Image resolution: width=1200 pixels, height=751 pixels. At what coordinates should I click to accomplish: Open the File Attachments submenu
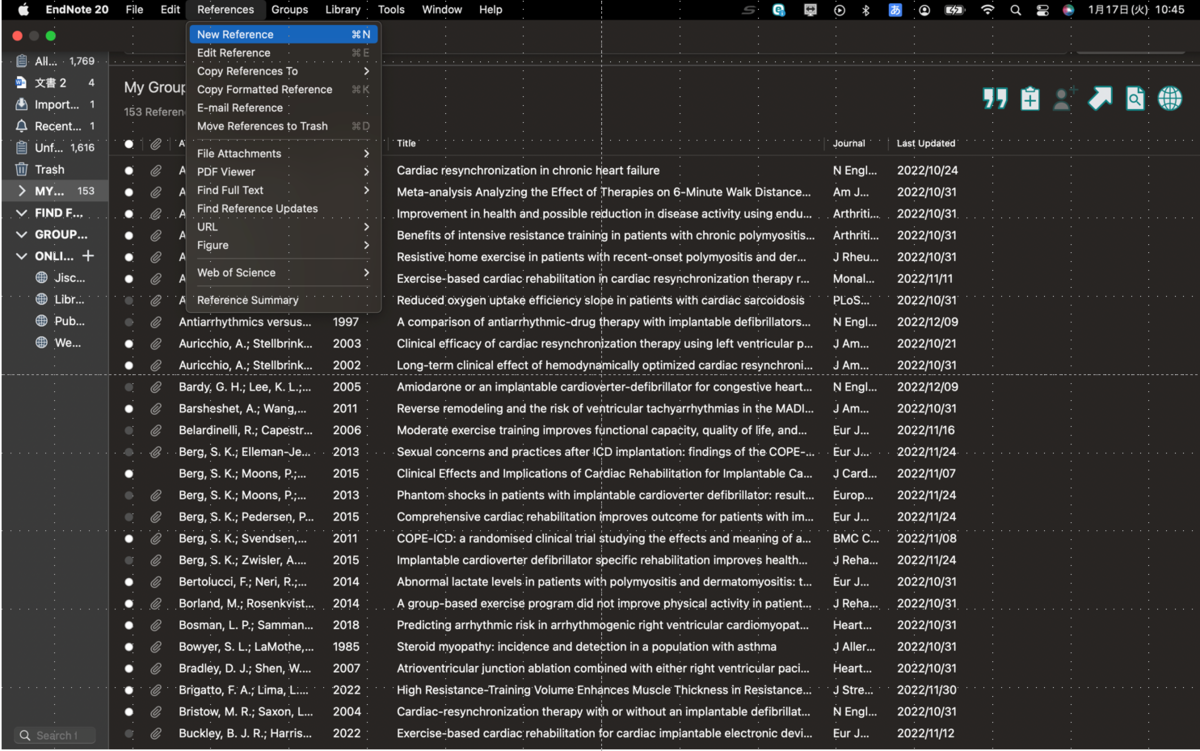click(284, 153)
